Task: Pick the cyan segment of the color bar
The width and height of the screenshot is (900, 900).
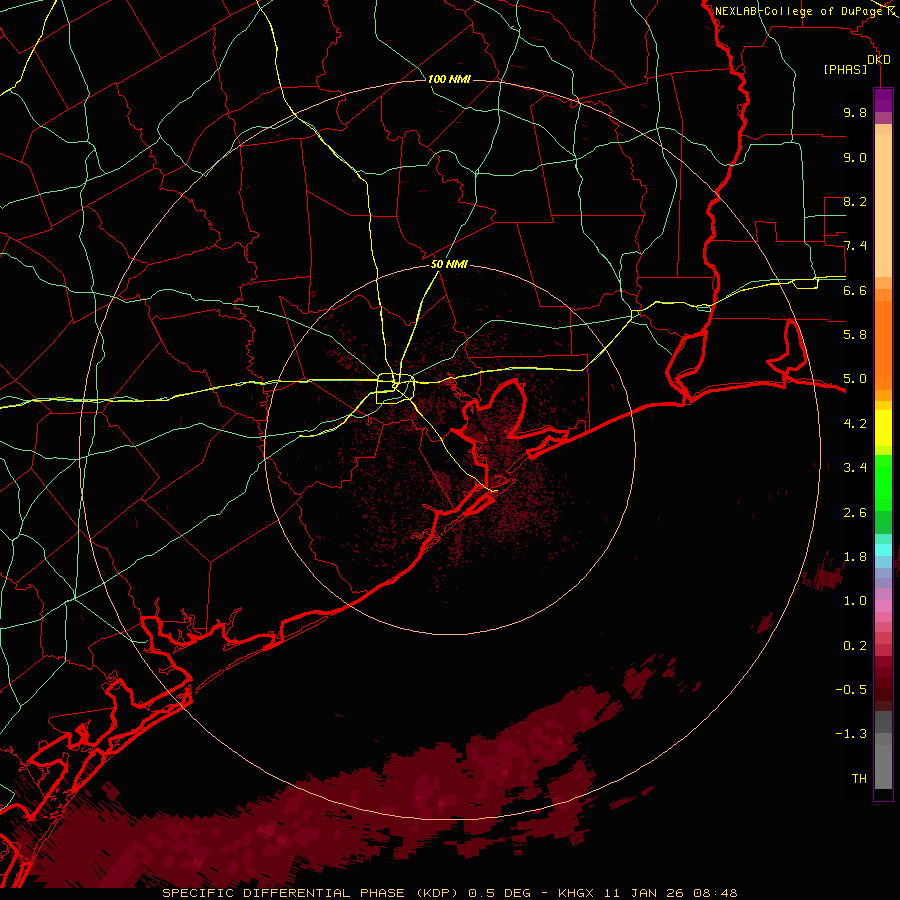Action: tap(883, 550)
